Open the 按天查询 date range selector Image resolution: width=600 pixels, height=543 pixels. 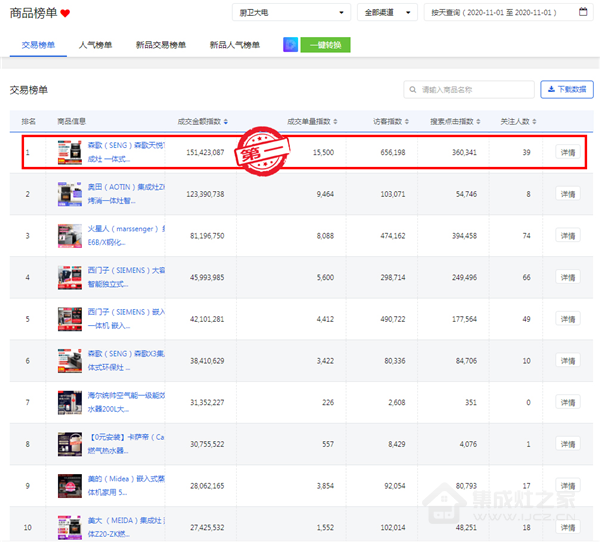coord(509,13)
